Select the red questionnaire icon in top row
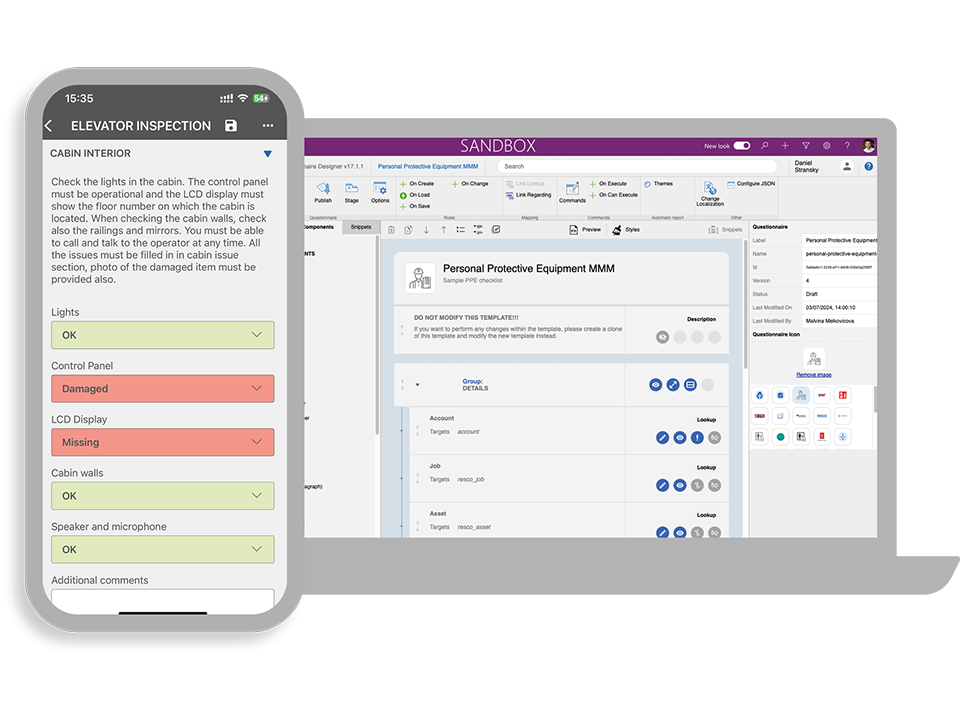Screen dimensions: 960x720 (x=843, y=396)
